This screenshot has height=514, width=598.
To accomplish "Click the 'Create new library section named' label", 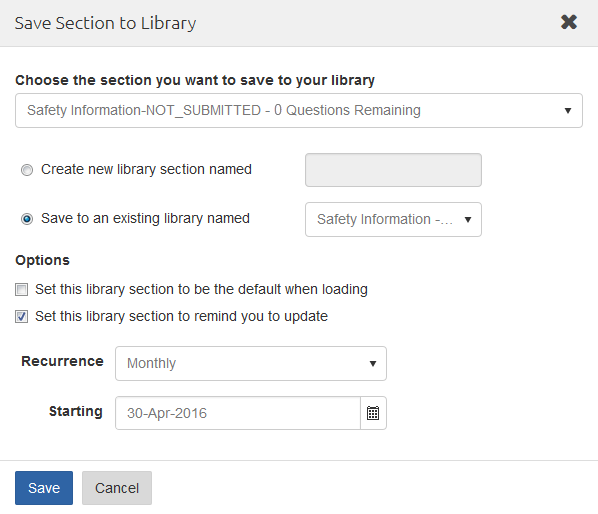I will pos(146,169).
